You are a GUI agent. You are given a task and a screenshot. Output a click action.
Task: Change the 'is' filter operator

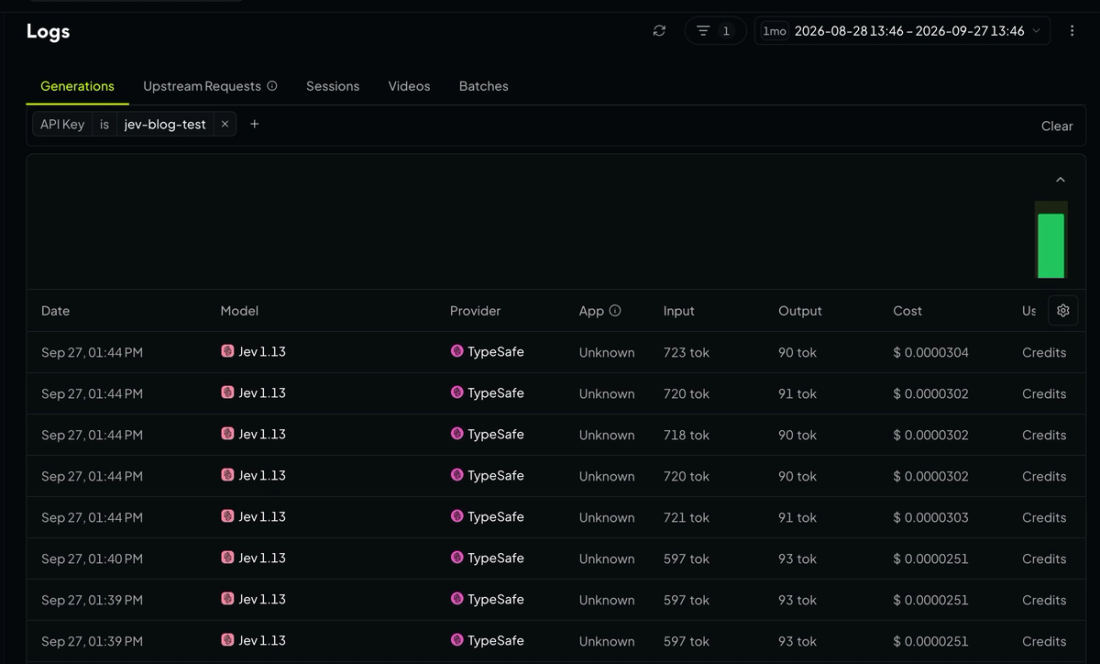tap(105, 124)
